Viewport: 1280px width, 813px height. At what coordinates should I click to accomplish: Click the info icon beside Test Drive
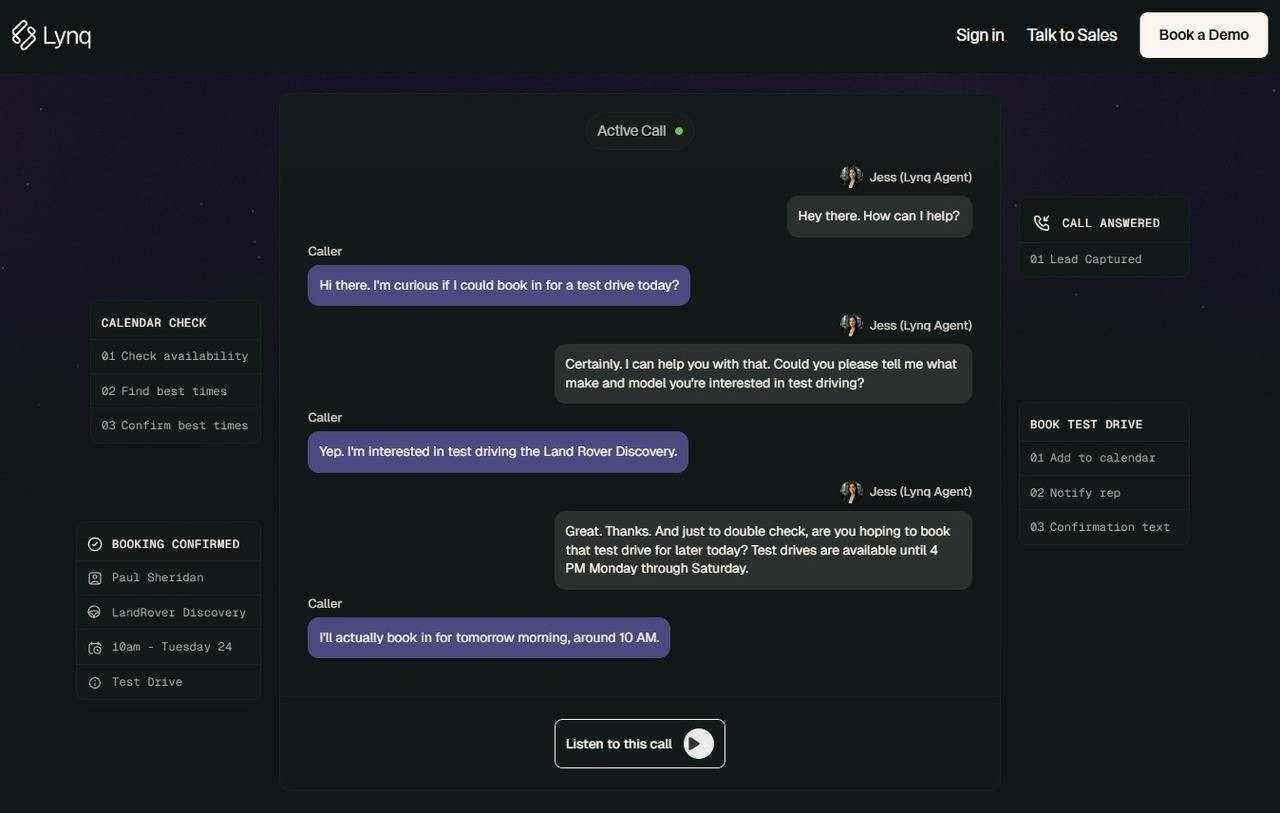tap(95, 682)
